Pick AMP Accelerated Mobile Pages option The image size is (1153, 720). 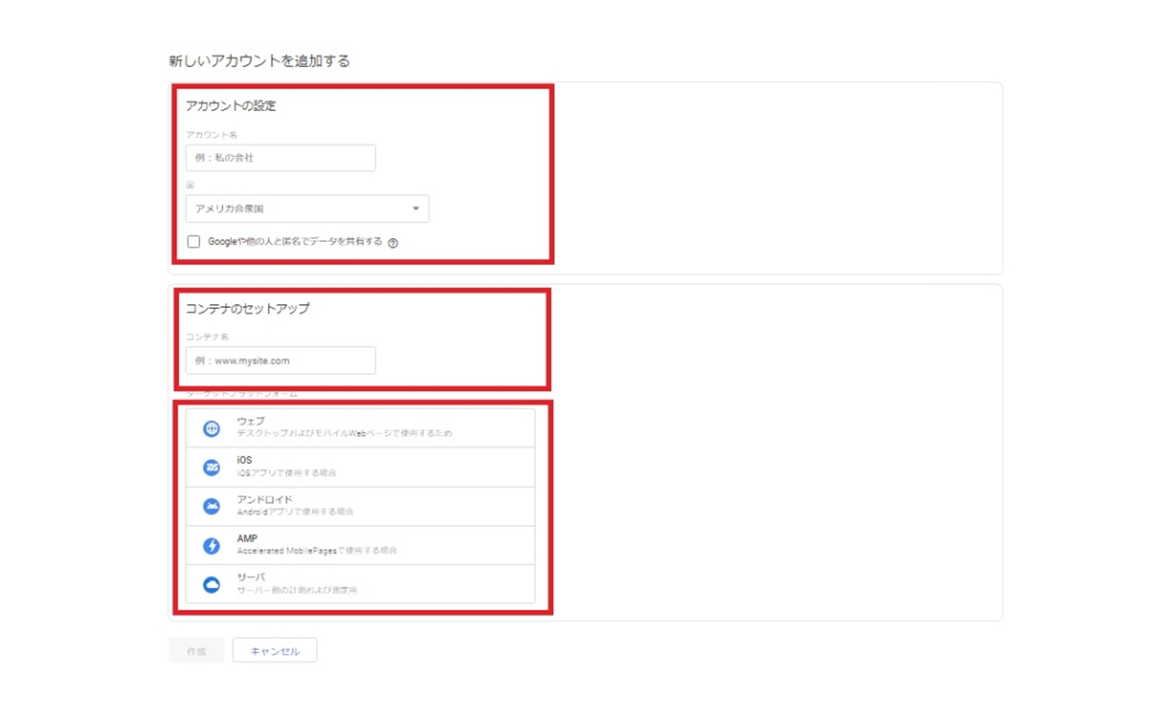(x=360, y=545)
